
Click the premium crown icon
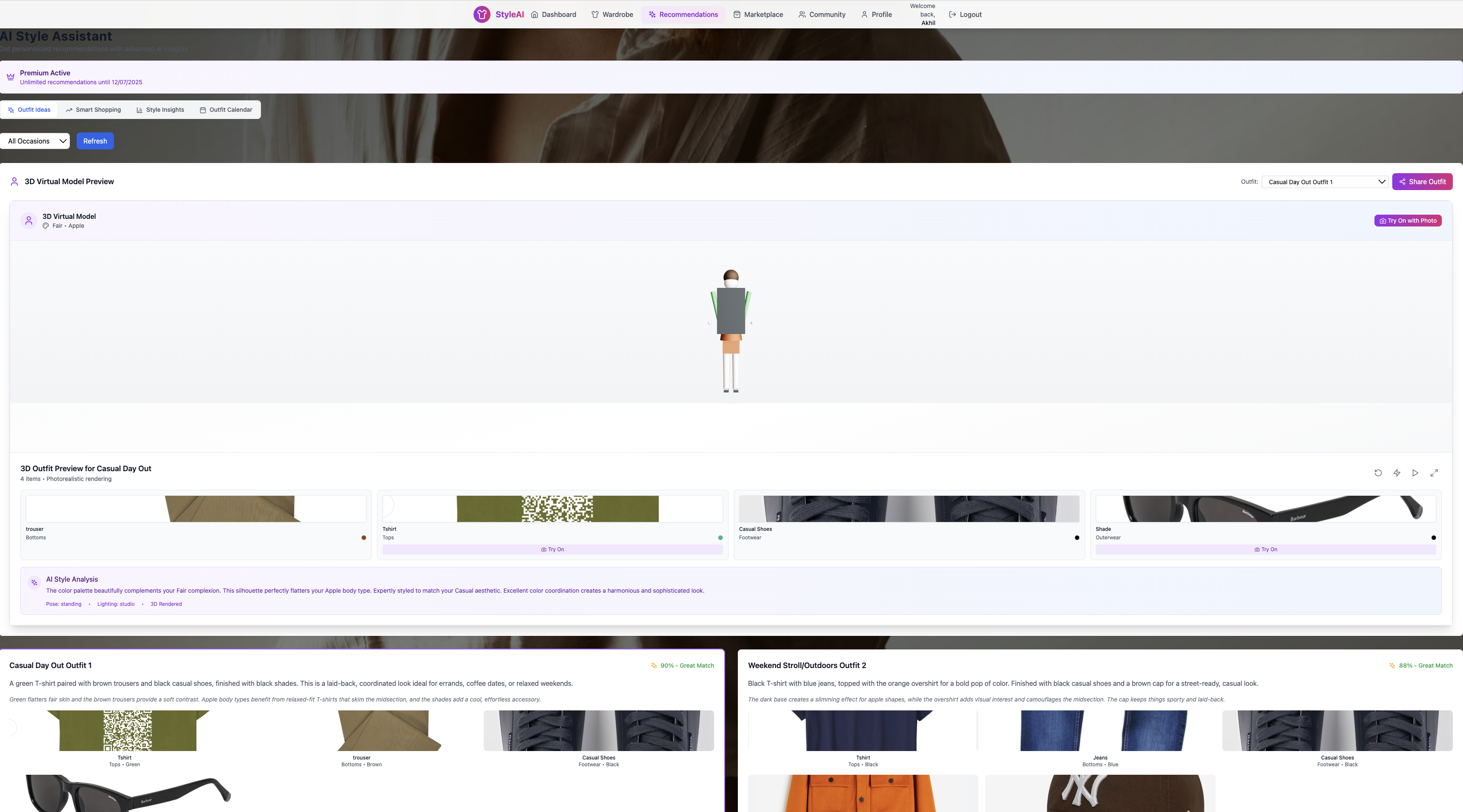tap(10, 77)
